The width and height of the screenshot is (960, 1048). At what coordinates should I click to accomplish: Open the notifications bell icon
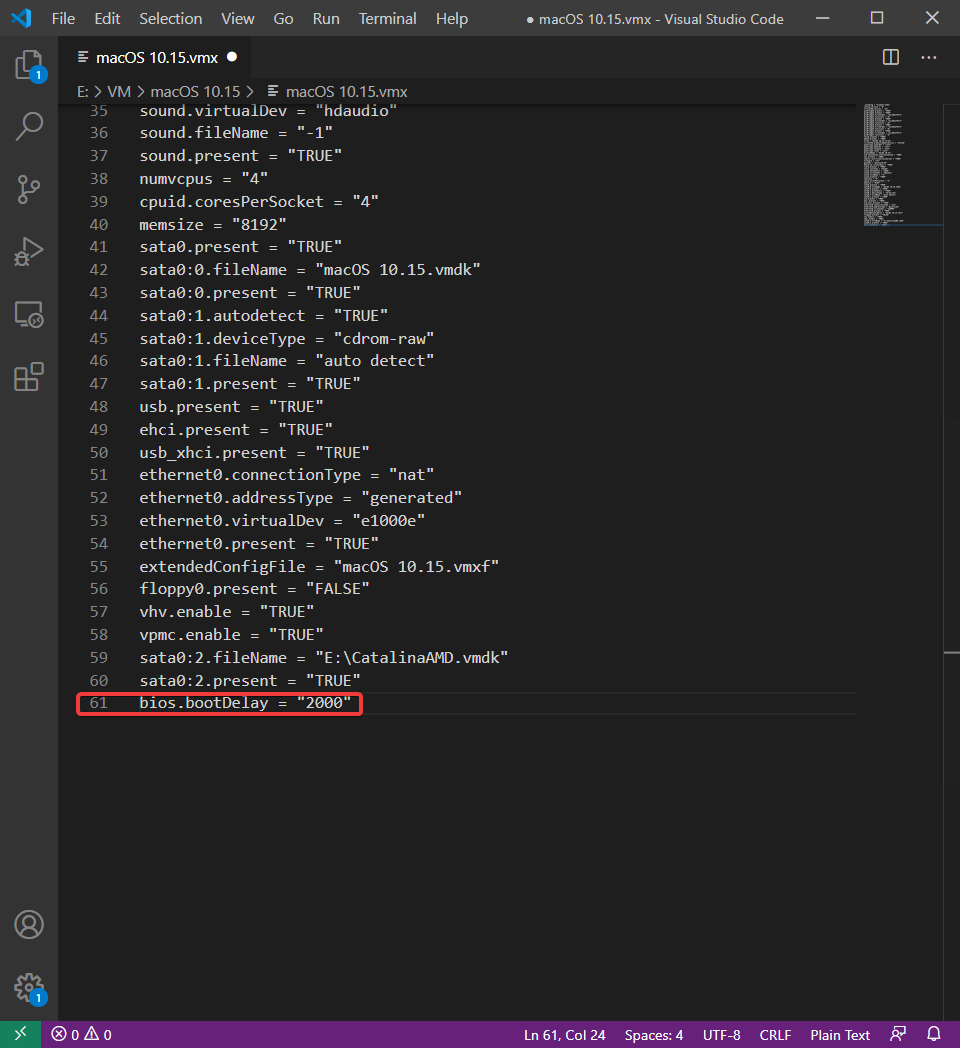point(934,1035)
